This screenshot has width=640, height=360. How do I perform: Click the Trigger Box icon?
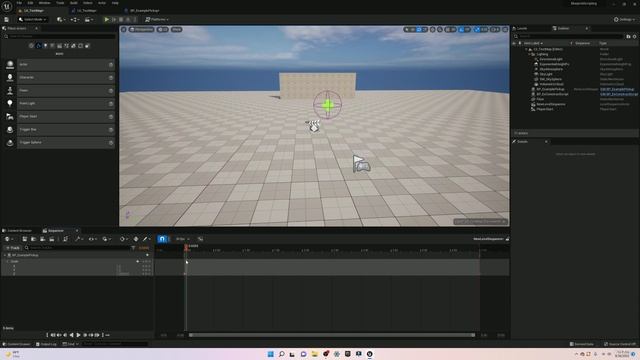pyautogui.click(x=10, y=130)
